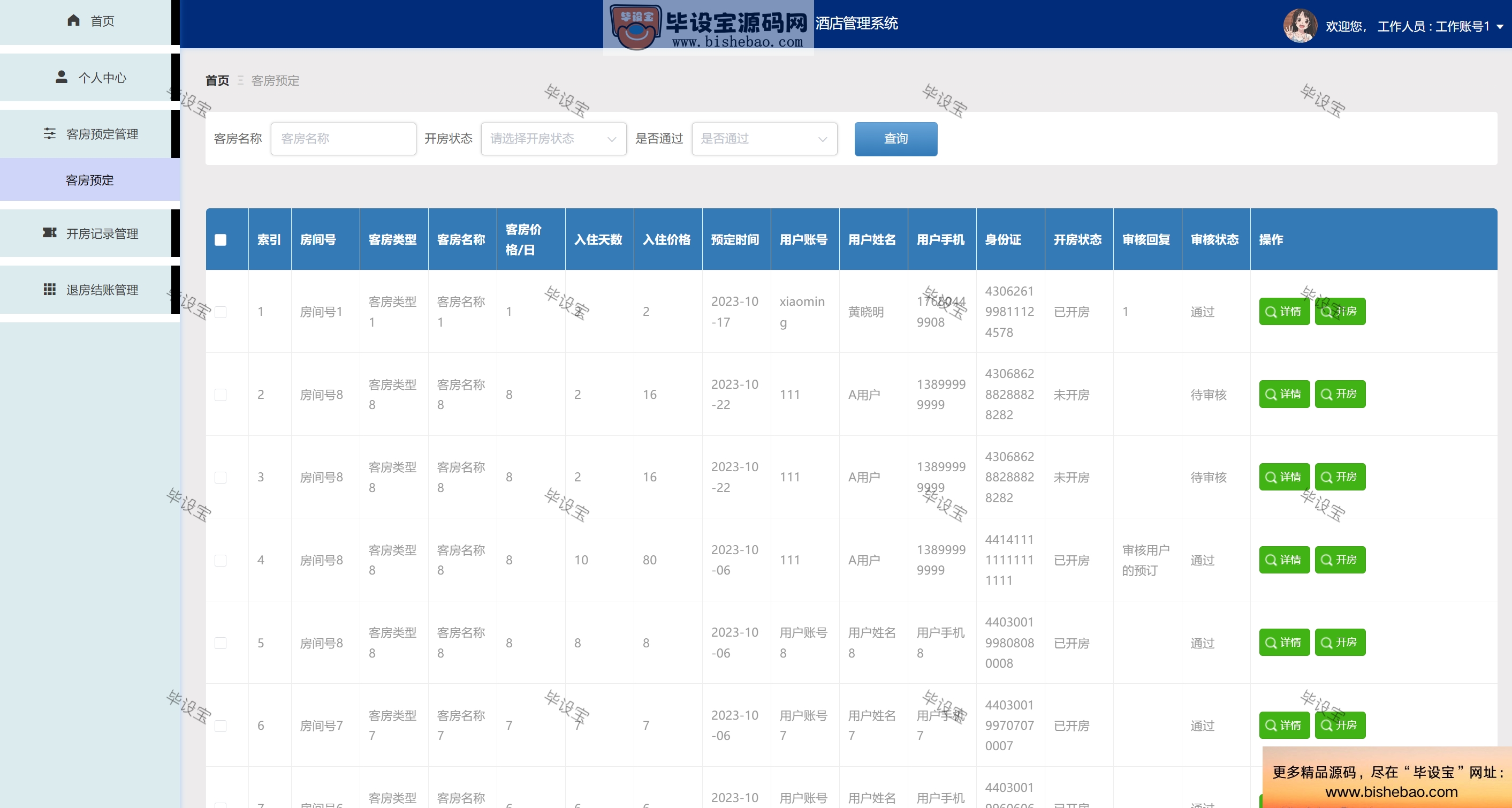Screen dimensions: 1512x808
Task: Check the checkbox for index 4 row
Action: coord(221,560)
